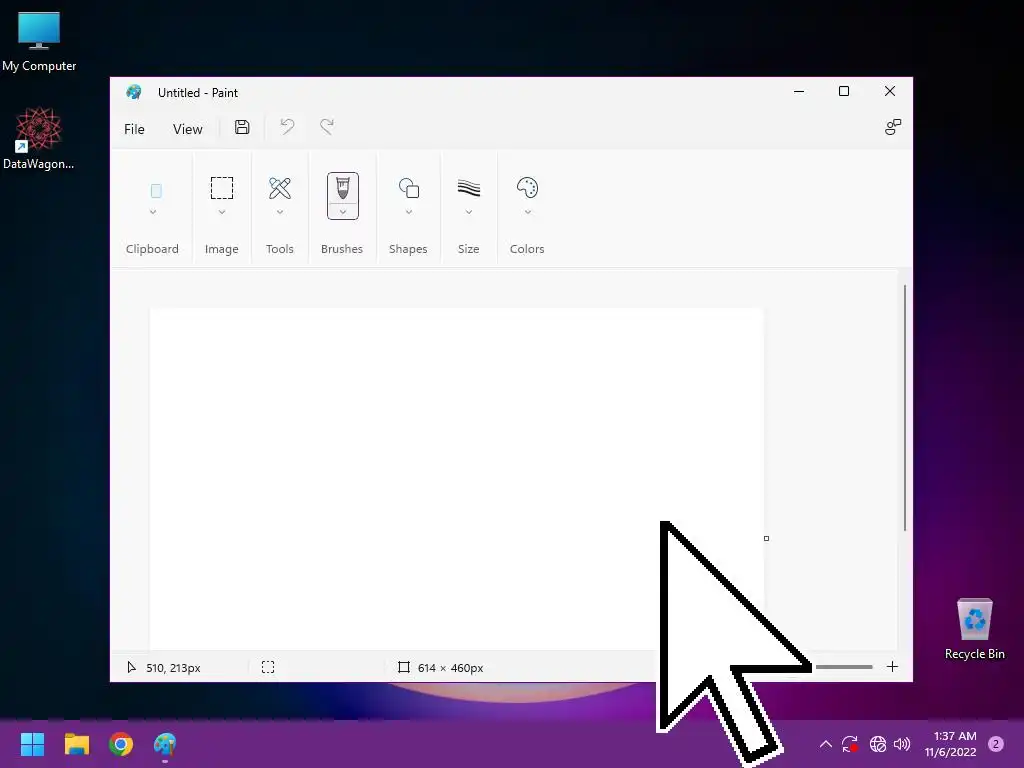The height and width of the screenshot is (768, 1024).
Task: Click the Save floppy disk icon
Action: click(242, 127)
